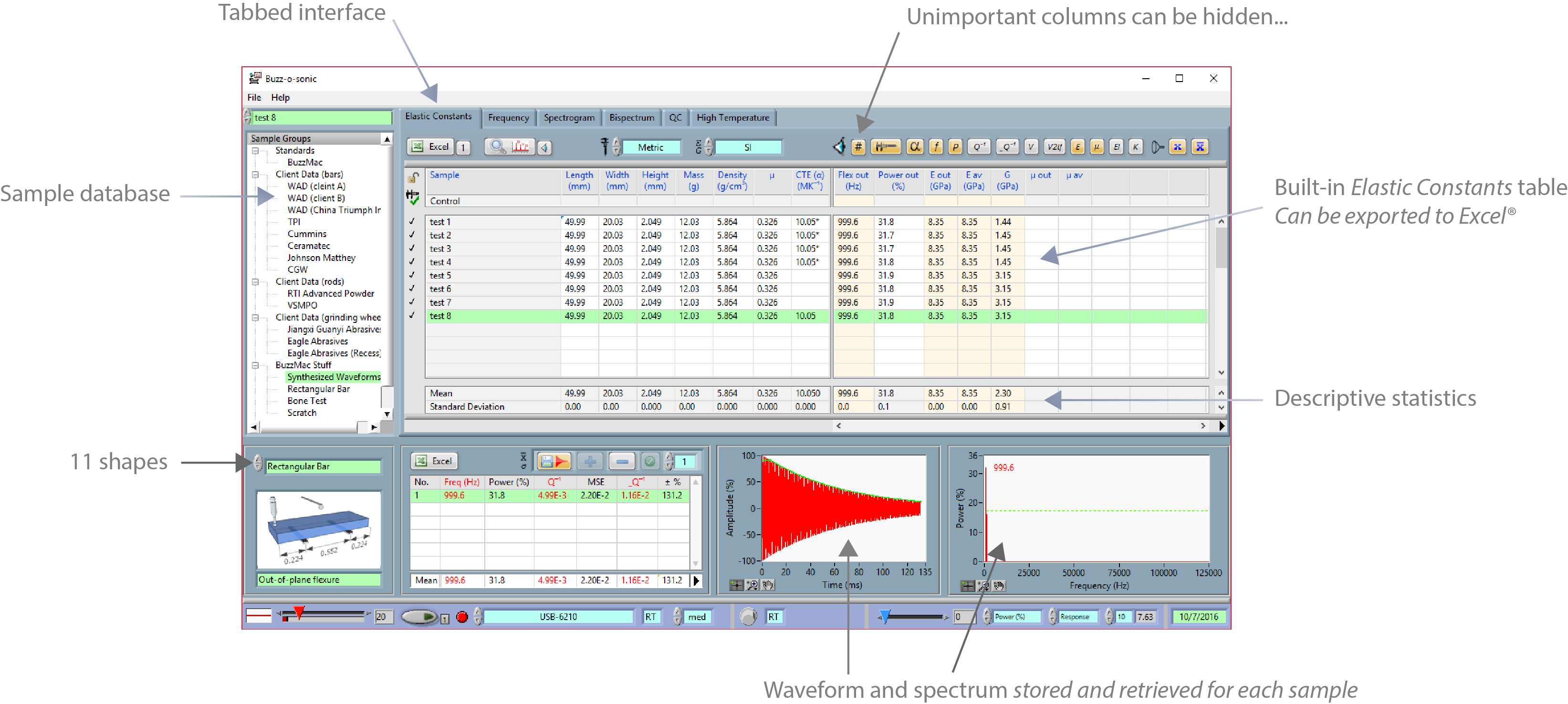The height and width of the screenshot is (704, 1568).
Task: Click the red-triangle threshold slider
Action: point(298,613)
